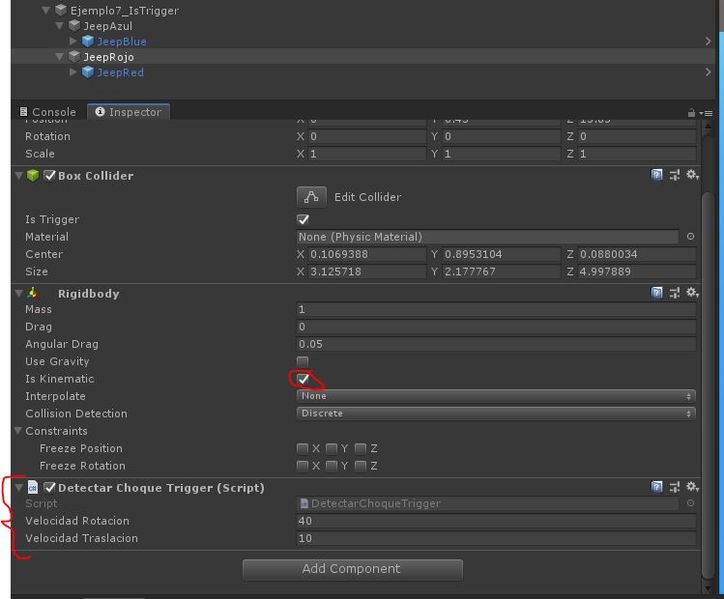
Task: Open JeepRed prefab with right chevron
Action: click(708, 72)
